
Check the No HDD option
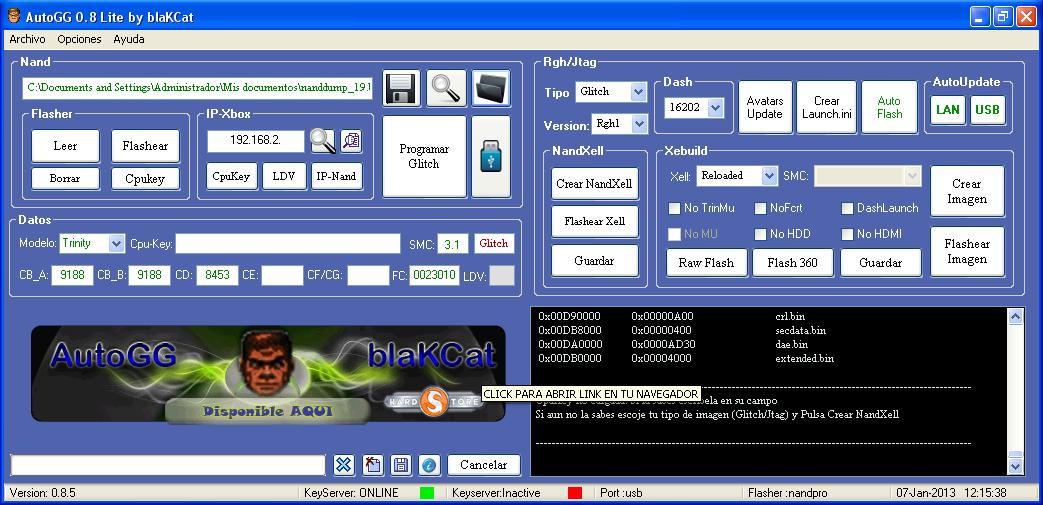[x=761, y=234]
